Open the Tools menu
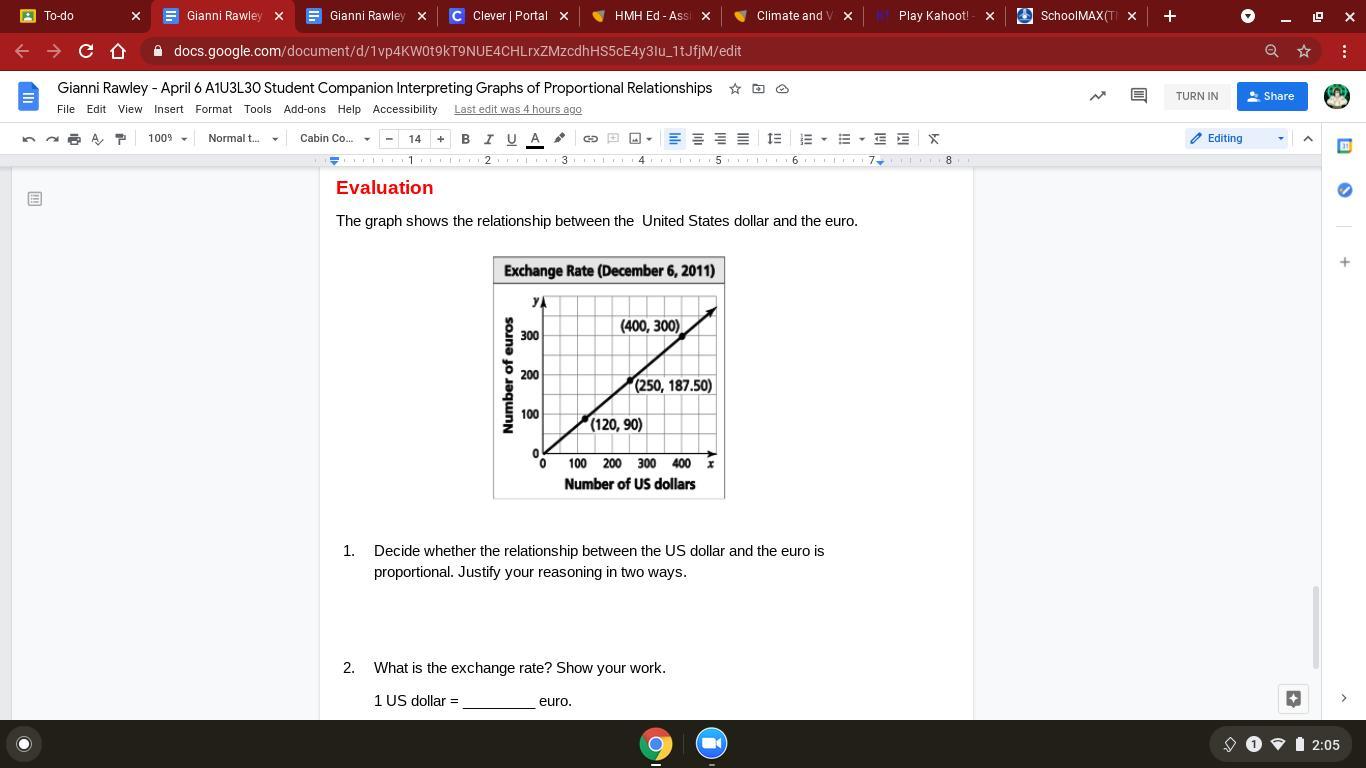Viewport: 1366px width, 768px height. pos(257,109)
